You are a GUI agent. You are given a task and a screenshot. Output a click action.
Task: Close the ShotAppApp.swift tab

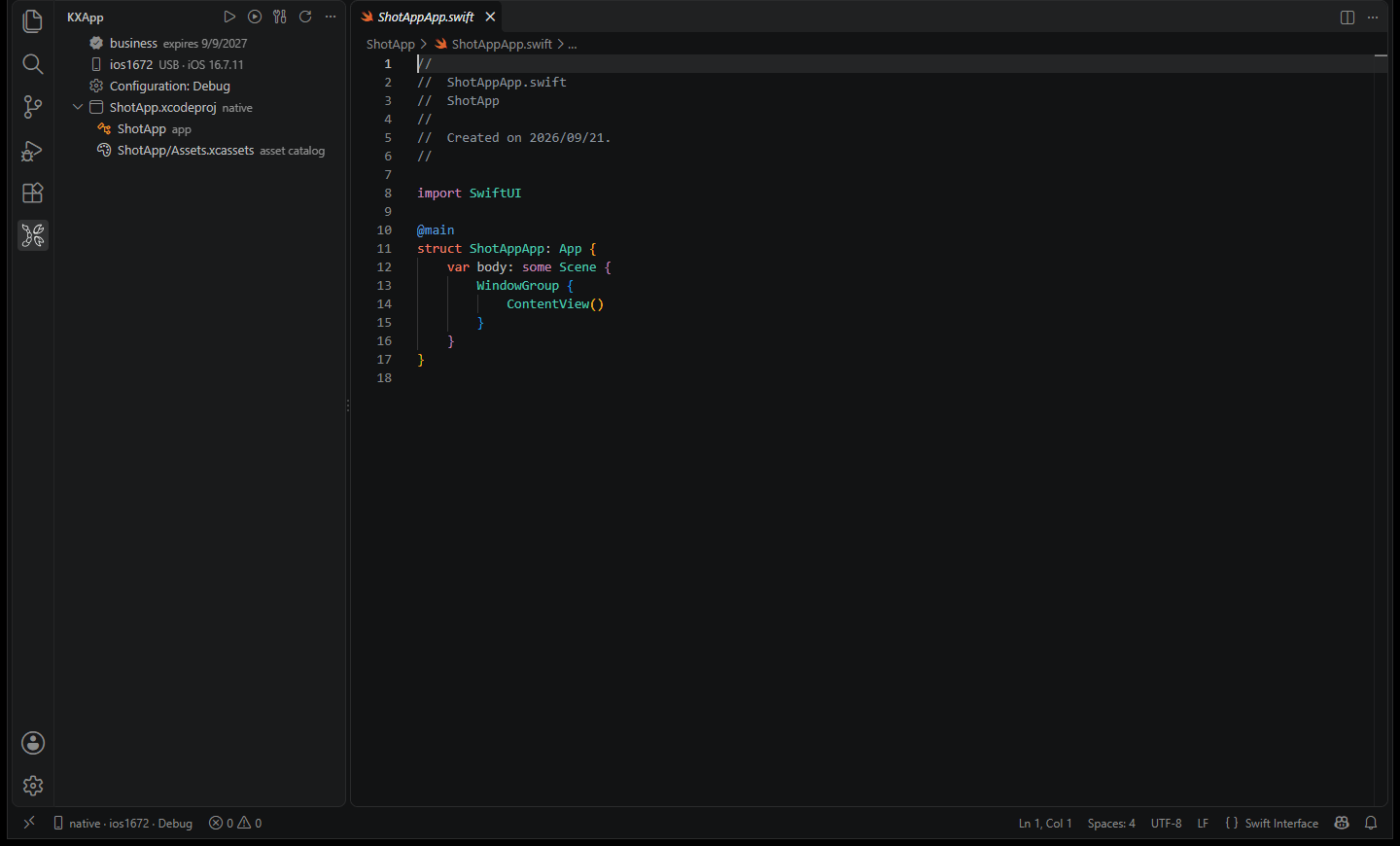[x=490, y=17]
